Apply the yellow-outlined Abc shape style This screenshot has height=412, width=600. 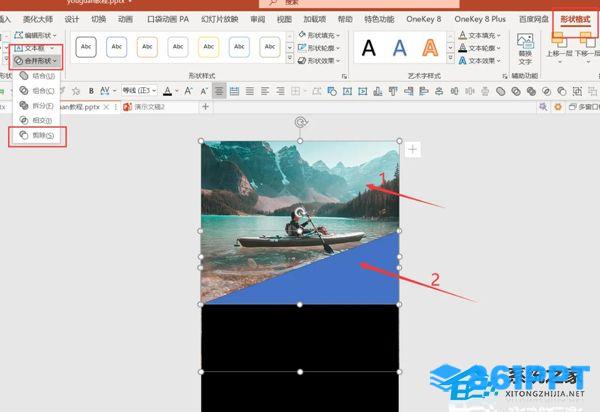[209, 47]
